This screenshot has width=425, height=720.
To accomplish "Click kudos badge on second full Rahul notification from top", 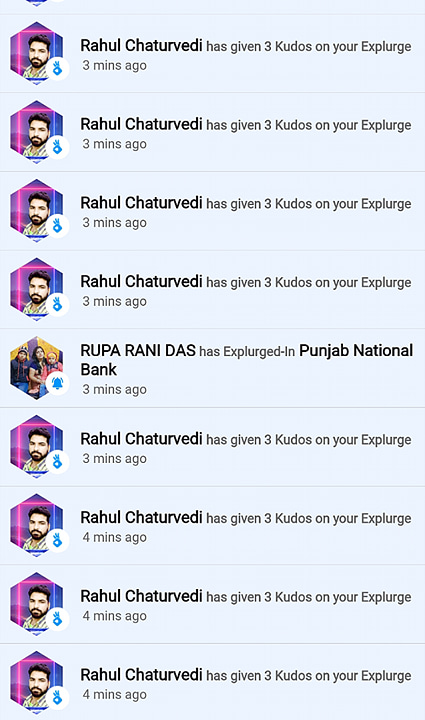I will (x=57, y=147).
